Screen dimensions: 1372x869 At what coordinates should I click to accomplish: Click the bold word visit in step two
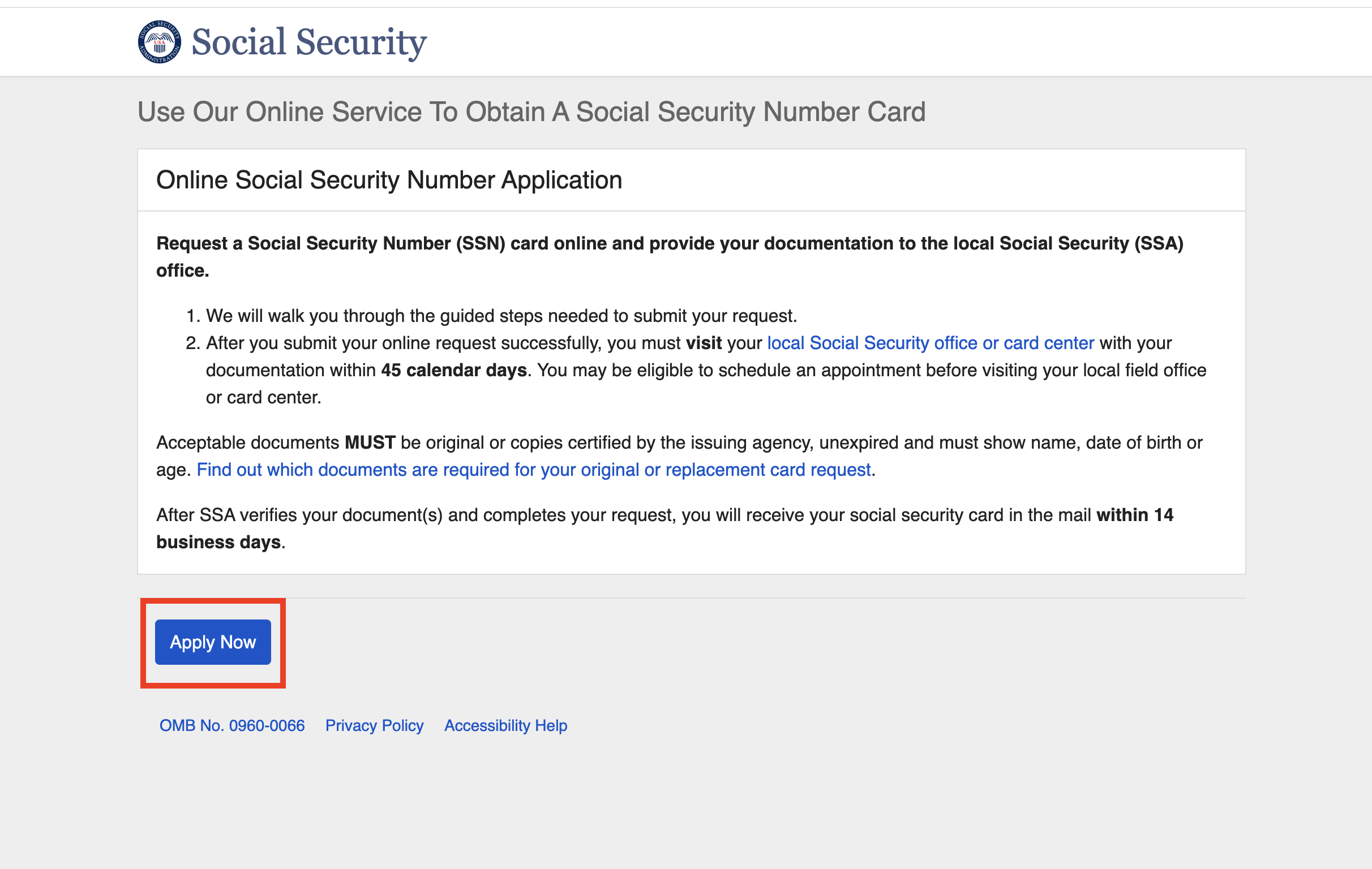click(x=704, y=343)
